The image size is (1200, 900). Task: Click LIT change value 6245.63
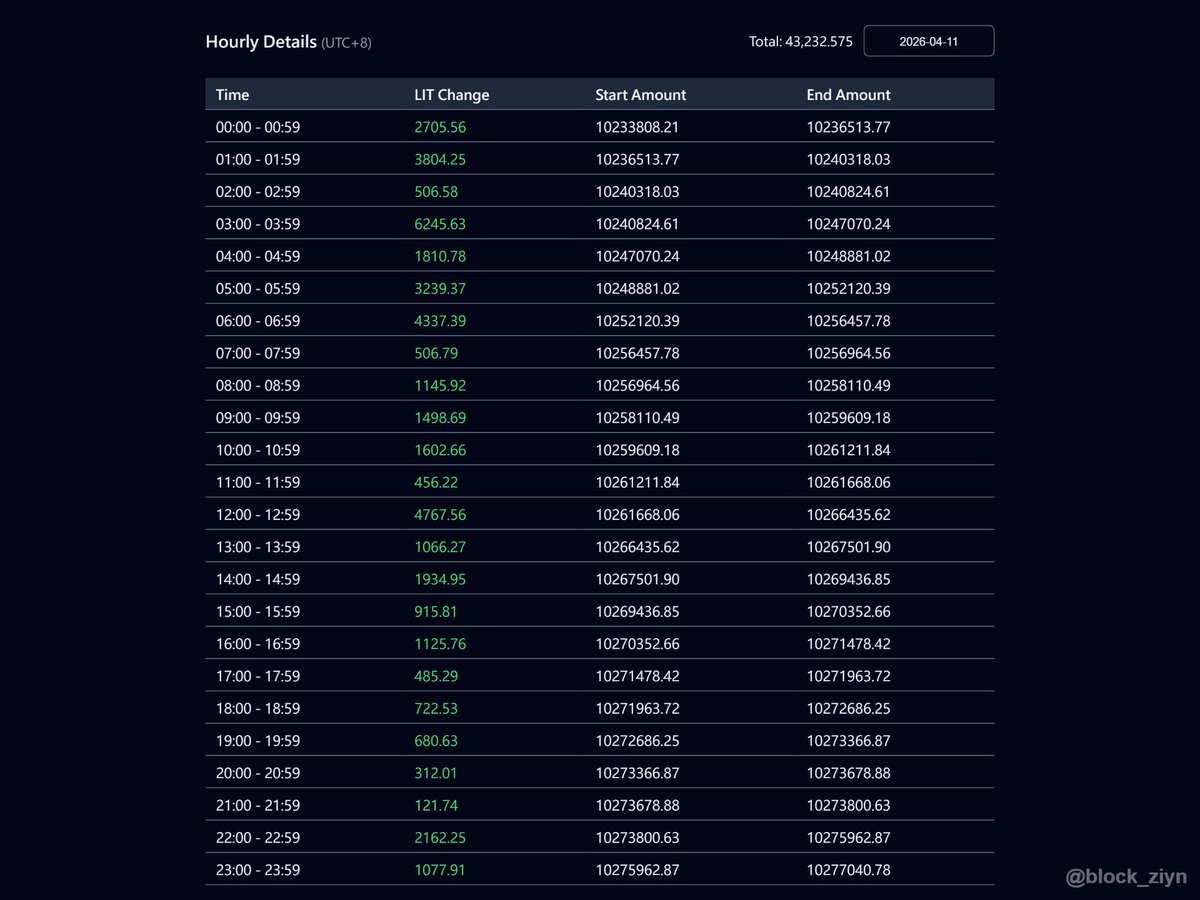(440, 224)
